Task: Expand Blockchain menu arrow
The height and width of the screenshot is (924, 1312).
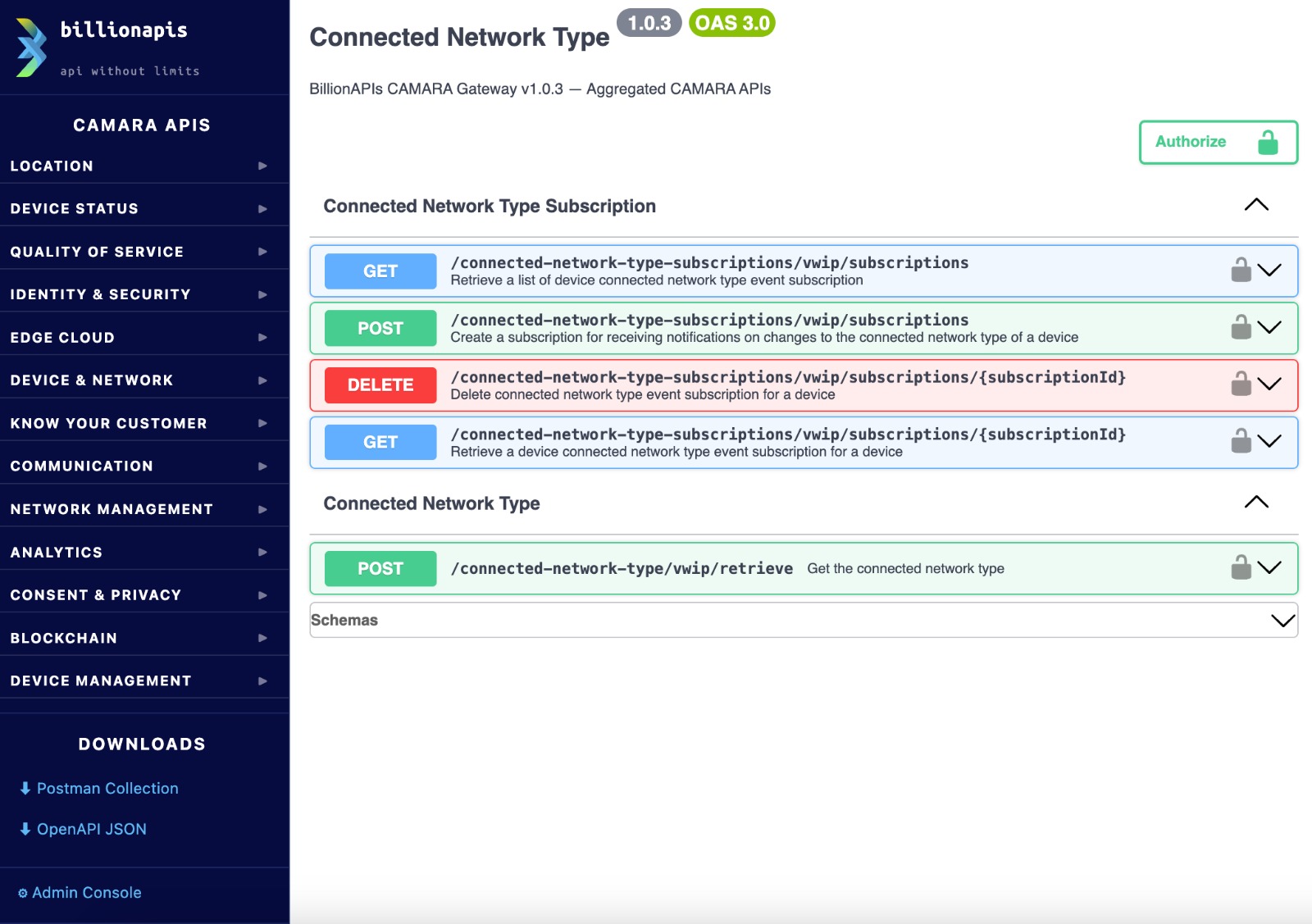Action: tap(262, 638)
